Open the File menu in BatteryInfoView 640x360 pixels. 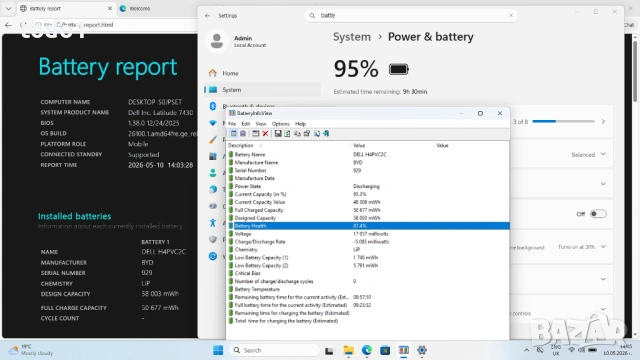(232, 124)
